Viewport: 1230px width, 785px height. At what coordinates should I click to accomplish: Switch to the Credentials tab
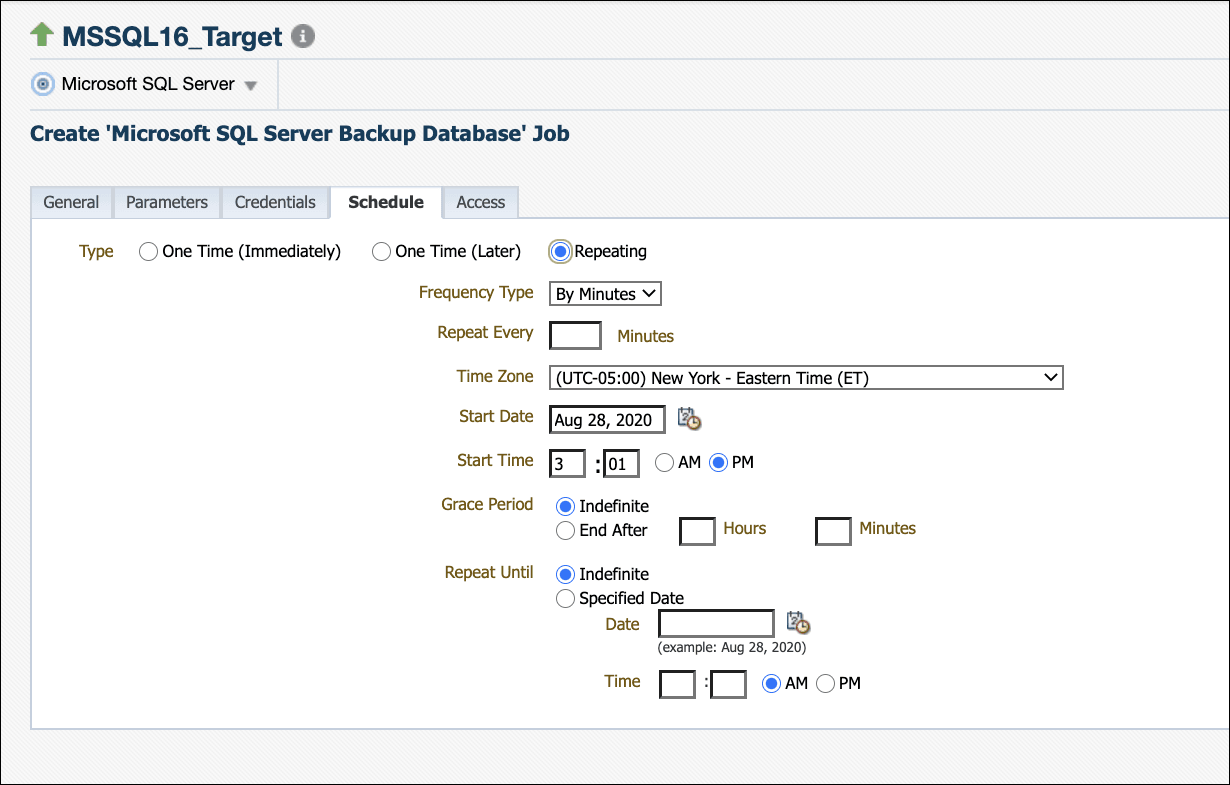[x=275, y=202]
